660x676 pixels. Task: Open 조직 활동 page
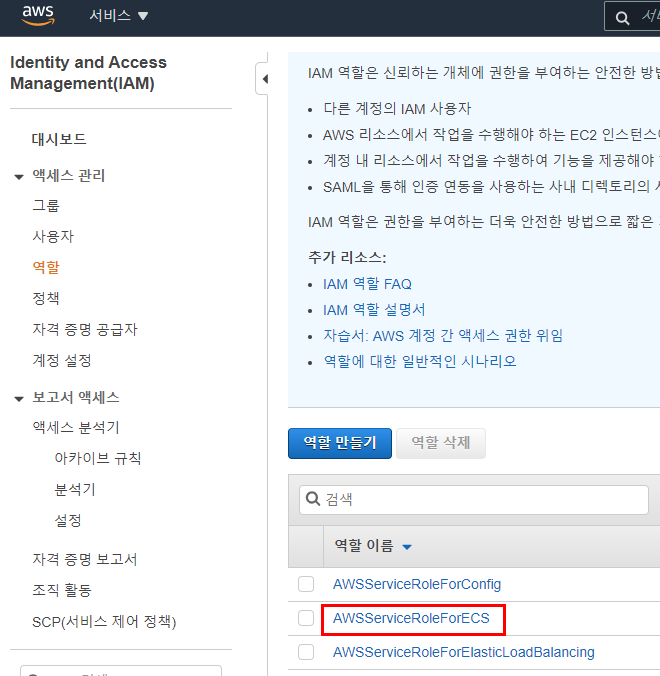(x=62, y=590)
